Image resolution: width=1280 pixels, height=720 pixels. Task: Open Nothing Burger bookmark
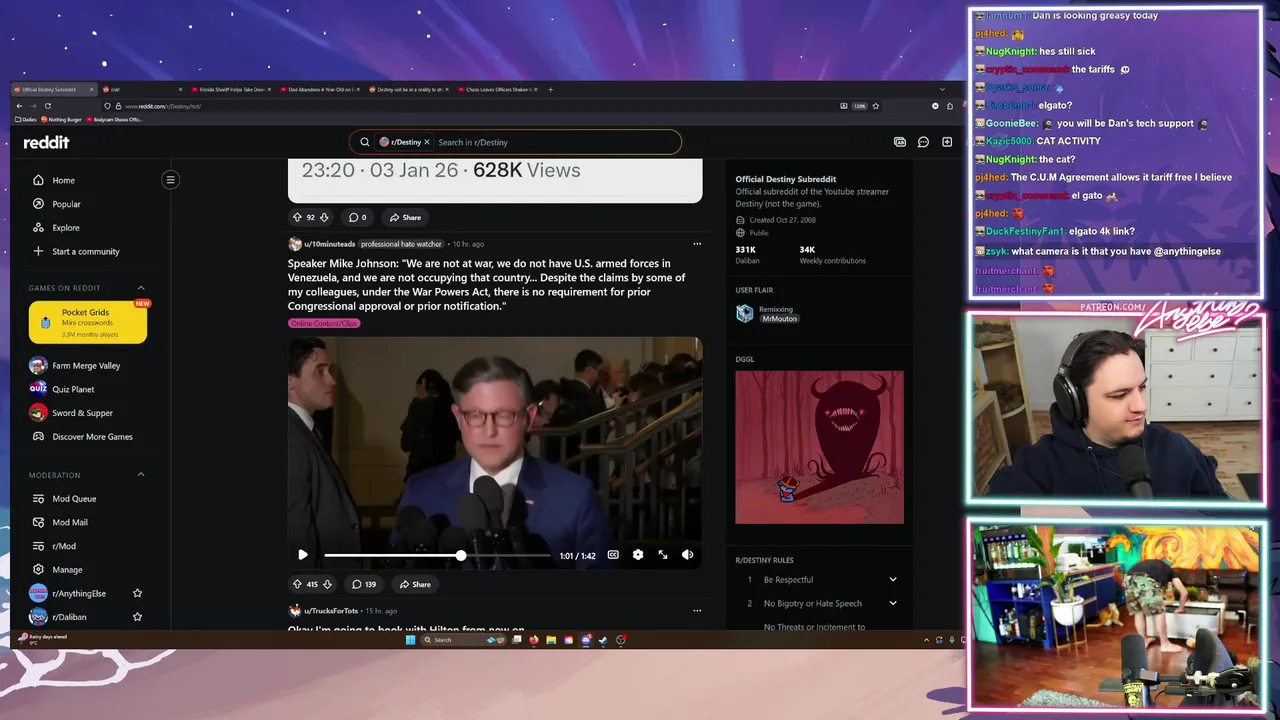61,119
